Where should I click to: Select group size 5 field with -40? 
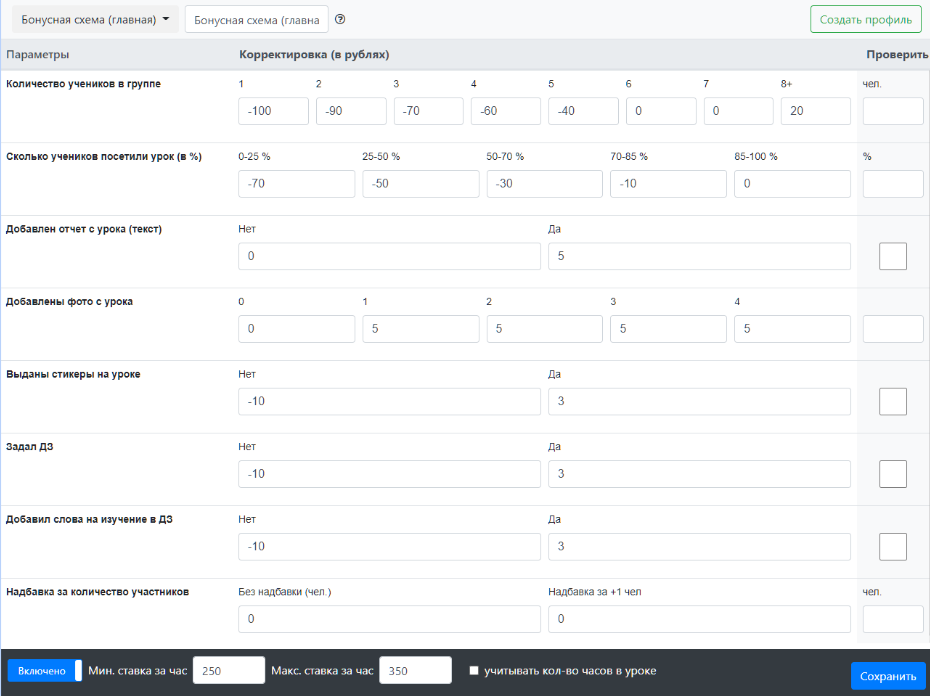tap(584, 111)
